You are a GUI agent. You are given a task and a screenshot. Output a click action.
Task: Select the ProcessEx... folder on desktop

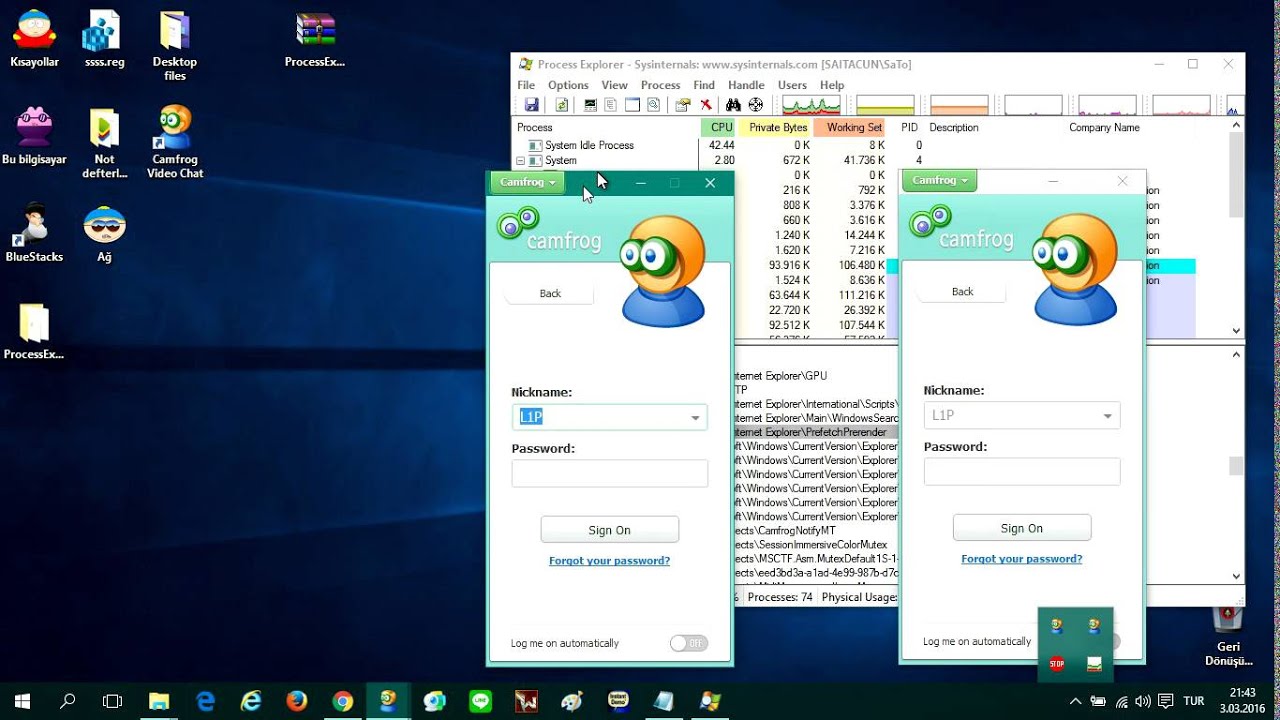click(x=34, y=331)
